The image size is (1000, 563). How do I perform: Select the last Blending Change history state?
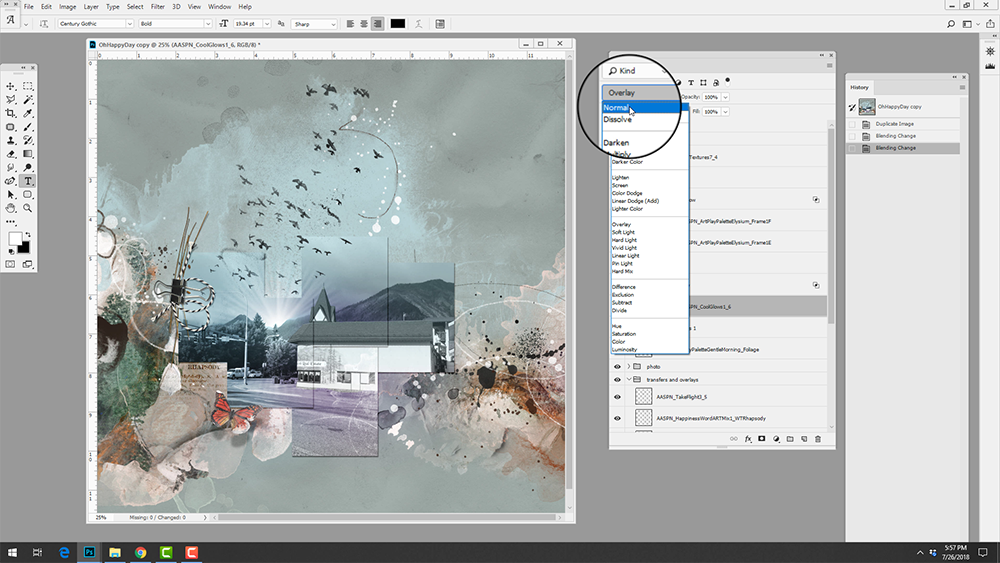[903, 148]
